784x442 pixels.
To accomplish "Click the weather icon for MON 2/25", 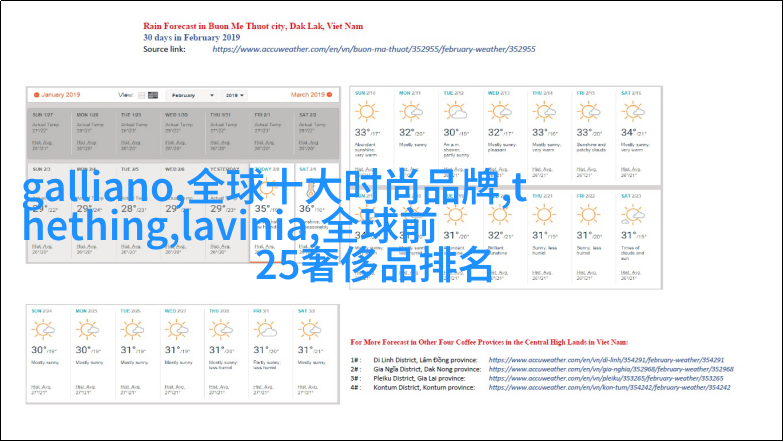I will pos(88,330).
